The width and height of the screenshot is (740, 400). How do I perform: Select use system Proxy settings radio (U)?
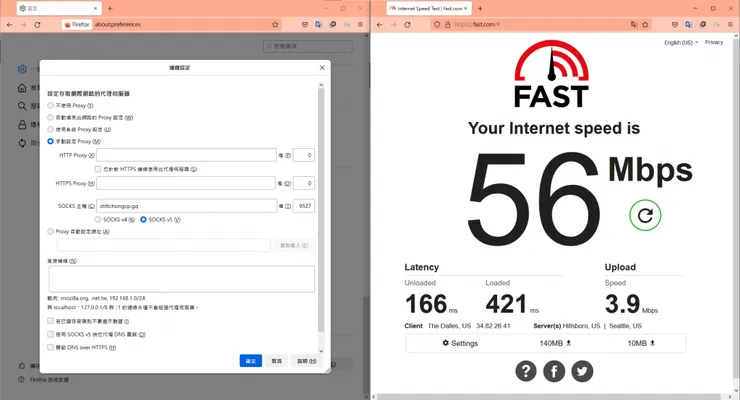[x=50, y=129]
